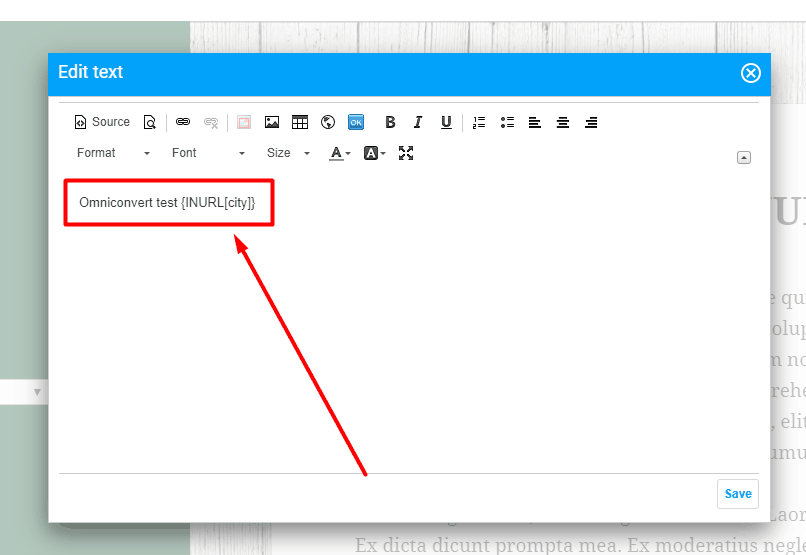
Task: Click the dropdown arrow on the left sidebar
Action: click(x=37, y=392)
